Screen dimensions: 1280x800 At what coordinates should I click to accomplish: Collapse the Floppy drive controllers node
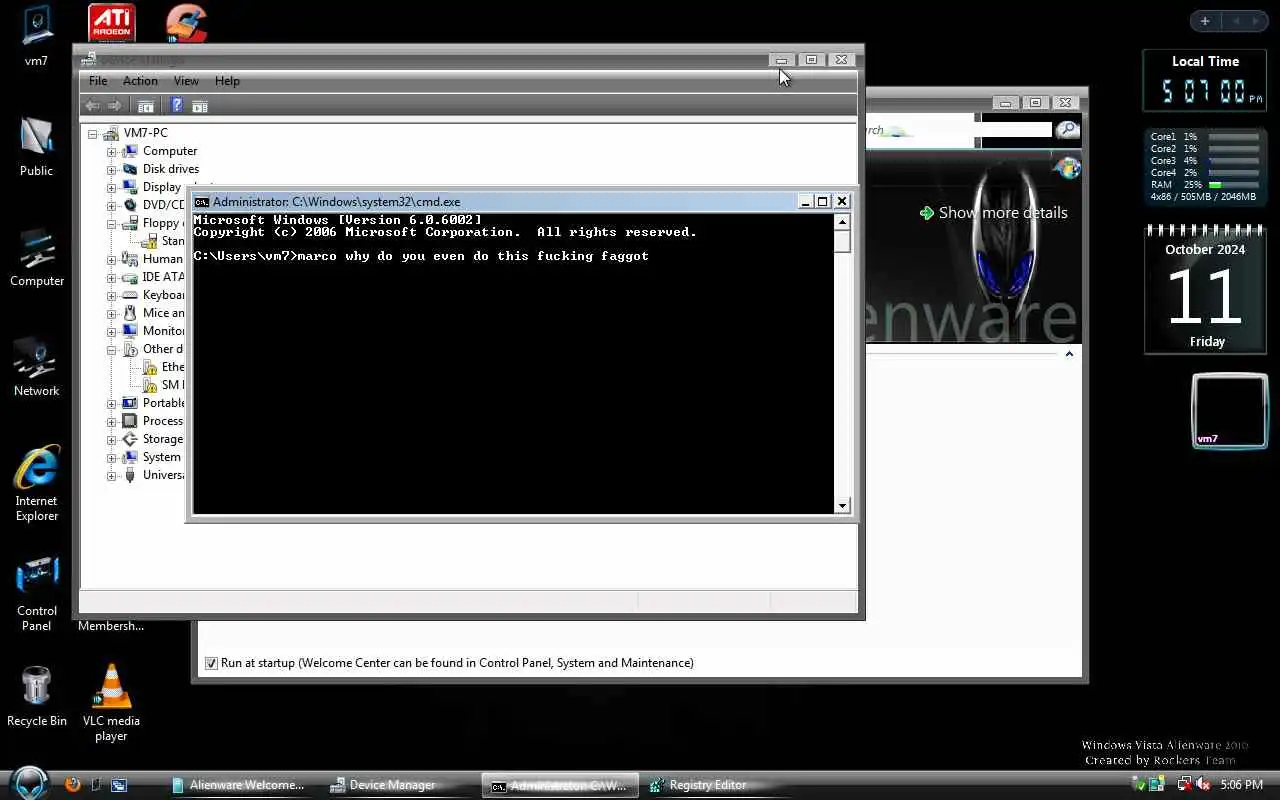pos(112,223)
